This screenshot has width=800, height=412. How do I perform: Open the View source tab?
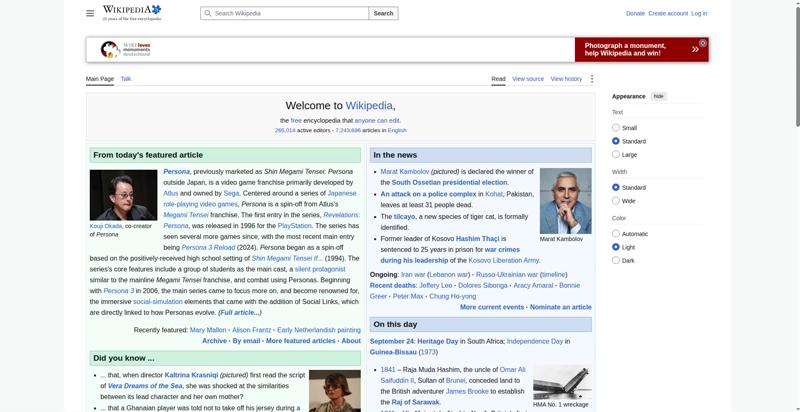click(x=528, y=79)
